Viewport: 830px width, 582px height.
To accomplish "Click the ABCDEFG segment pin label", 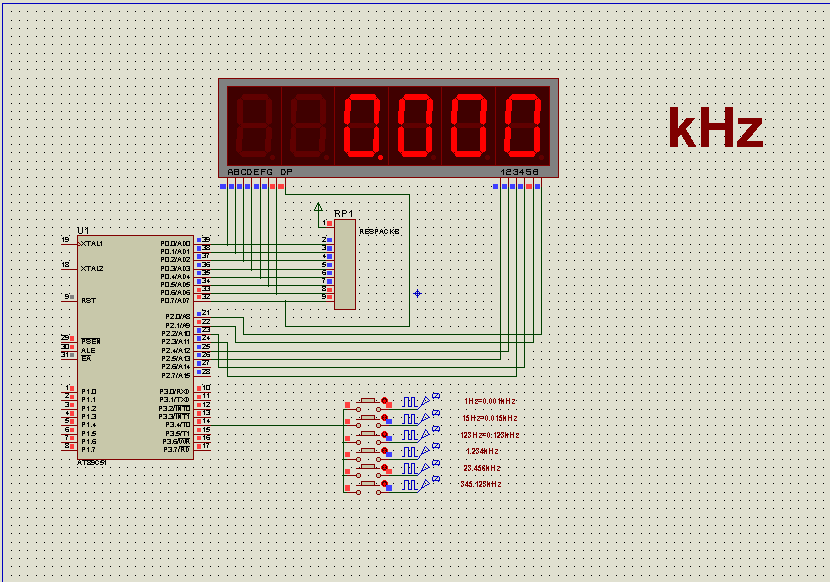I will tap(250, 172).
